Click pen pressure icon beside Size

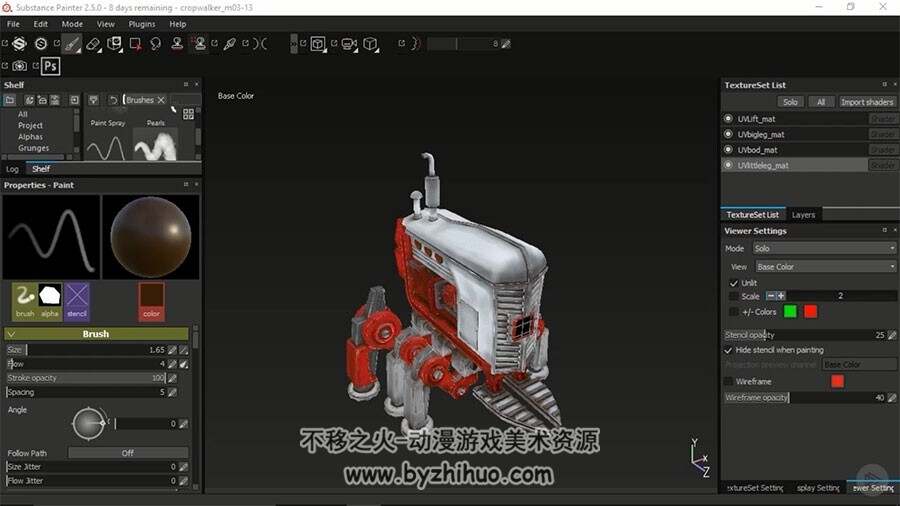(172, 350)
